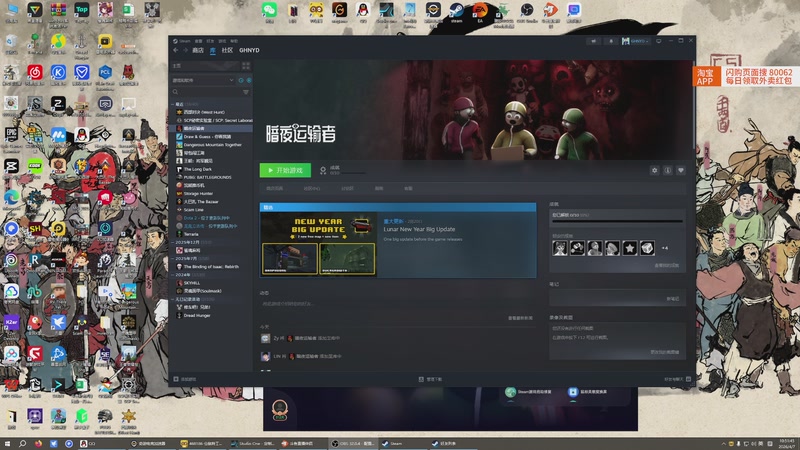Click the activity post input field
The image size is (800, 450).
coord(398,304)
